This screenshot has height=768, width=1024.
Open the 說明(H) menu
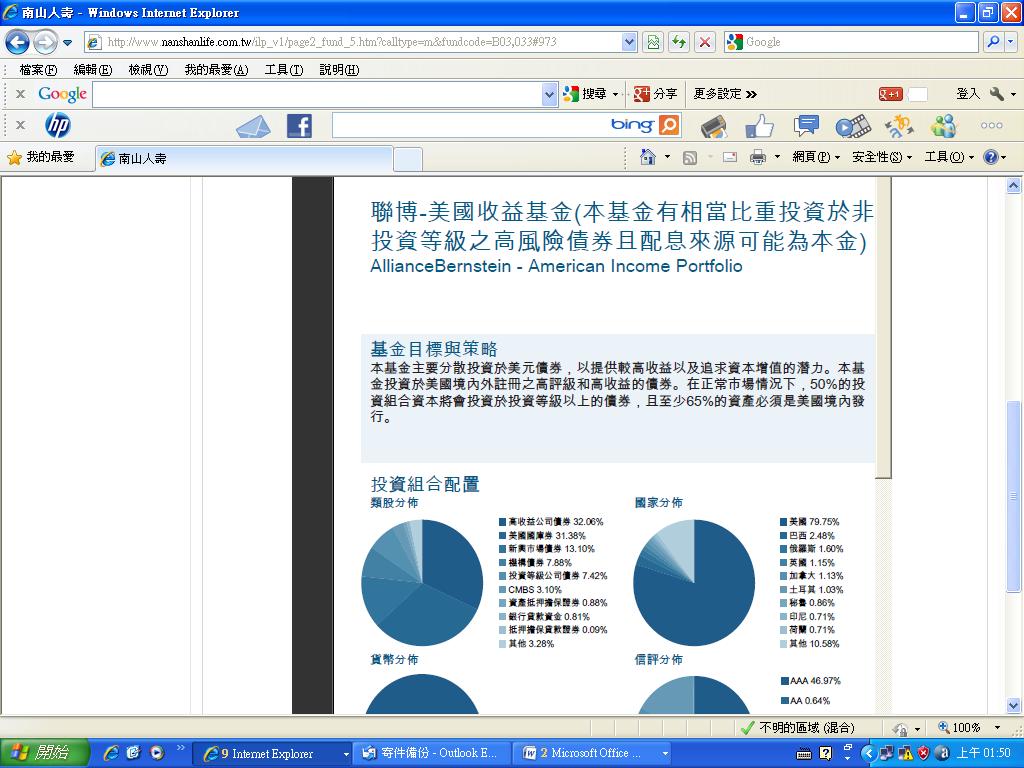tap(339, 70)
